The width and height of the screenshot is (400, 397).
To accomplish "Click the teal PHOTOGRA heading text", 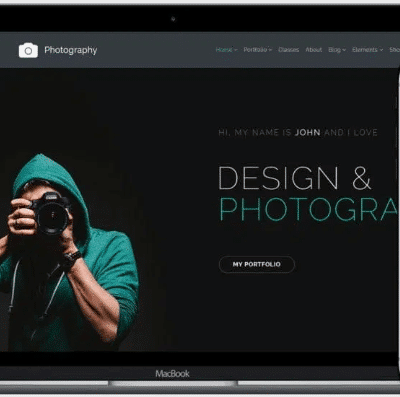I will coord(309,209).
